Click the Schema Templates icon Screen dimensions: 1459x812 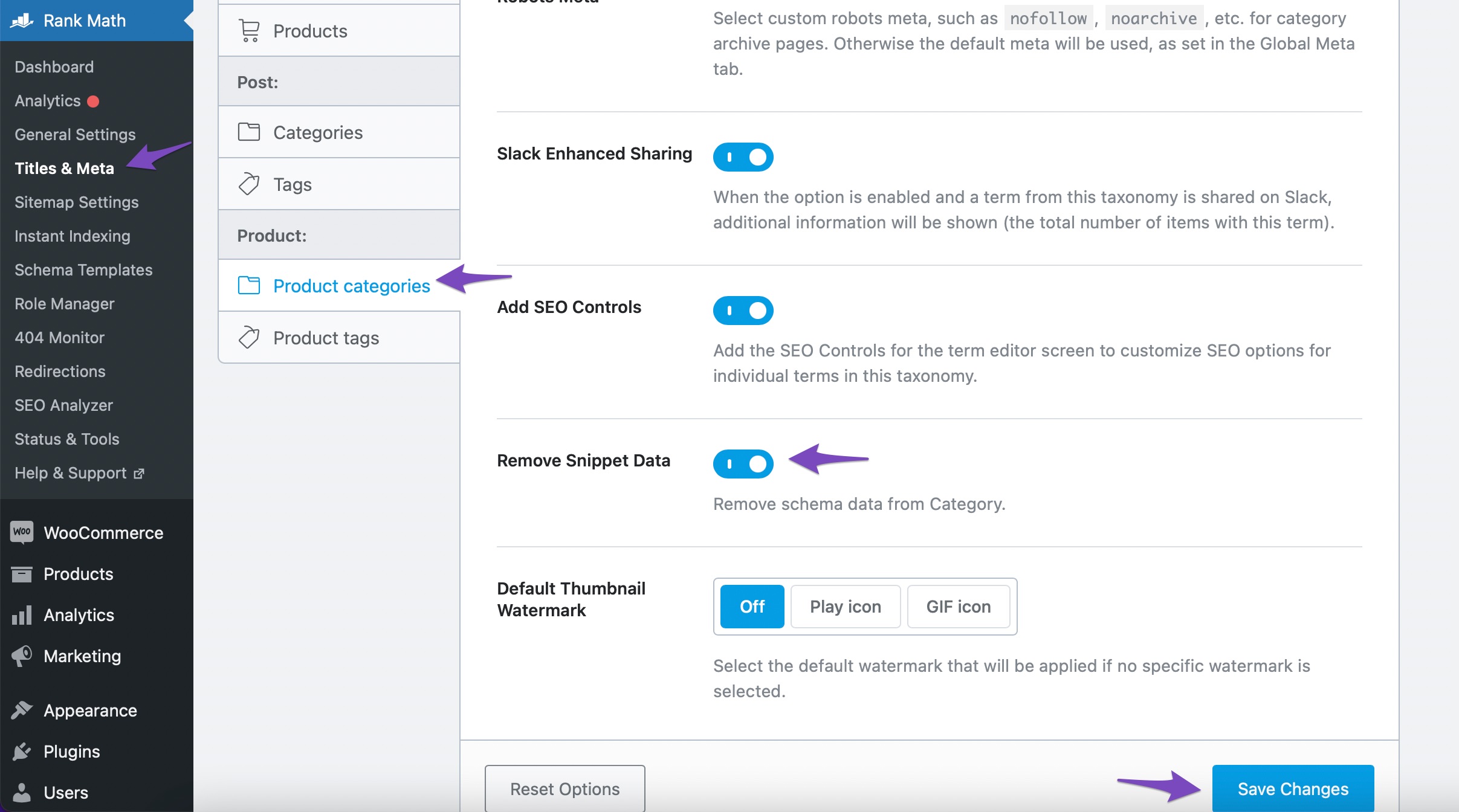84,269
